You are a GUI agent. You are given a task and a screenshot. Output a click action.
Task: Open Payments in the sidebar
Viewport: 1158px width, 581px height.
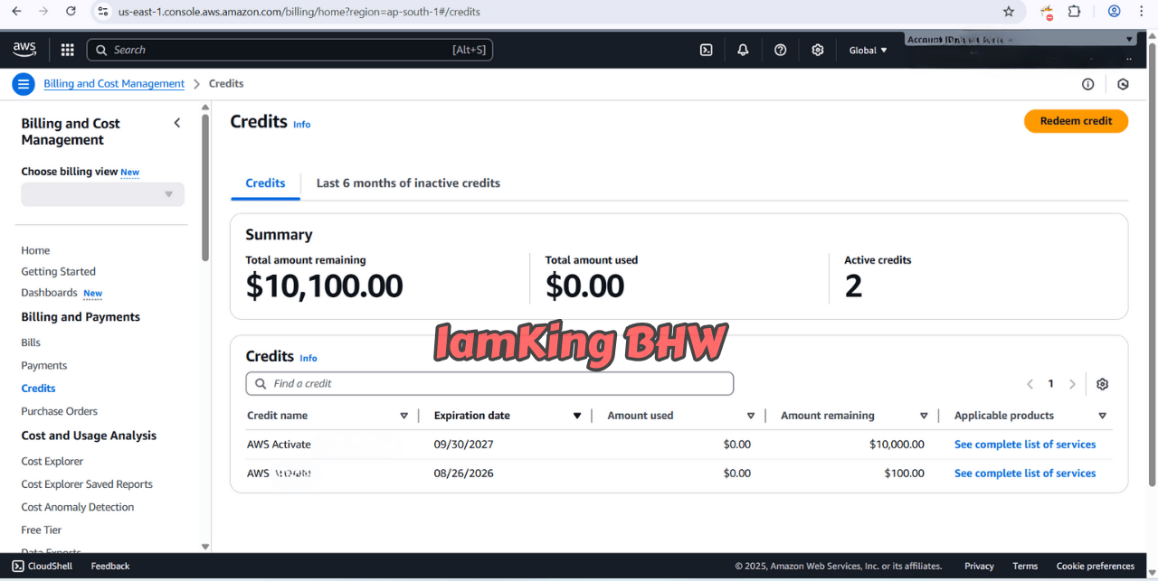pyautogui.click(x=44, y=365)
